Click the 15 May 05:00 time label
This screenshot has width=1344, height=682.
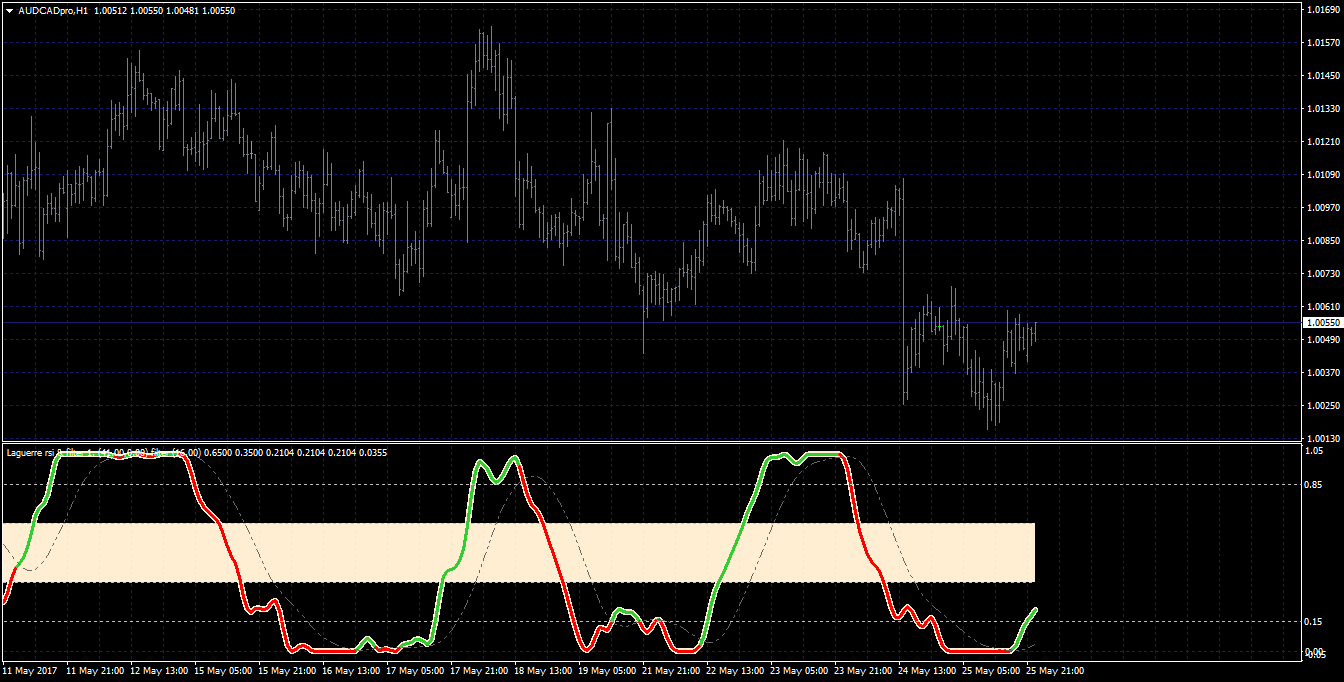223,671
